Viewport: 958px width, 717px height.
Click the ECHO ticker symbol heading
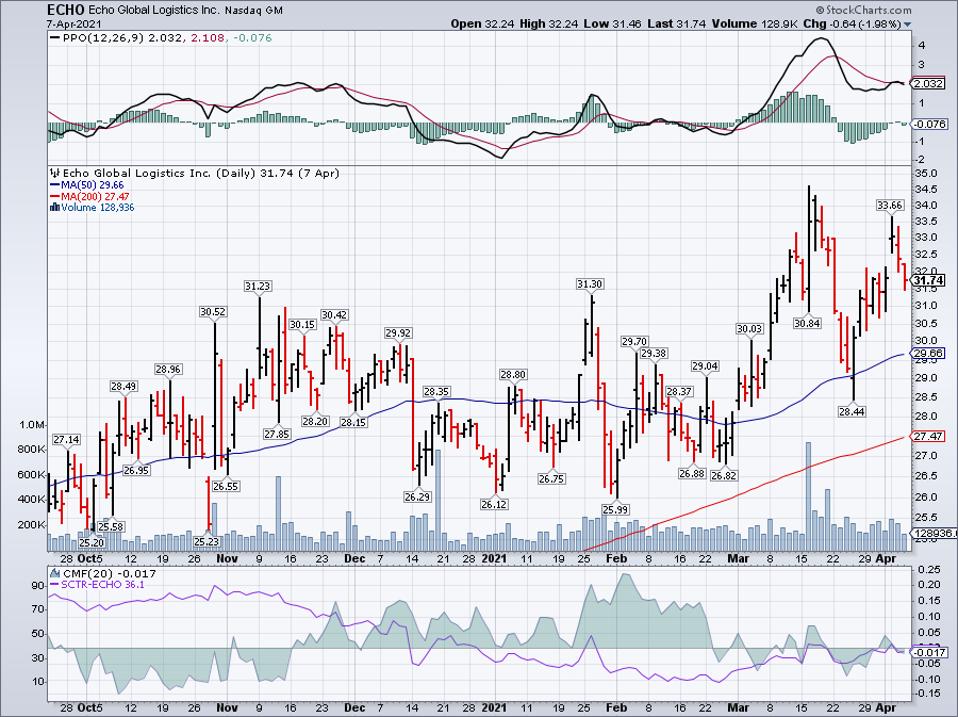(x=66, y=10)
